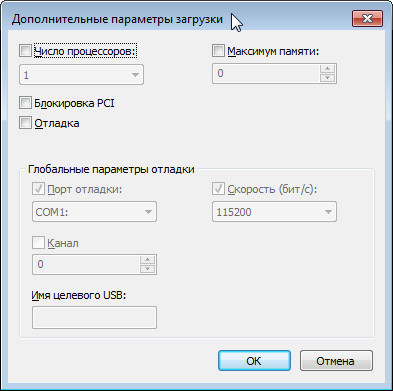
Task: Enable the Число процессоров checkbox
Action: pos(25,51)
